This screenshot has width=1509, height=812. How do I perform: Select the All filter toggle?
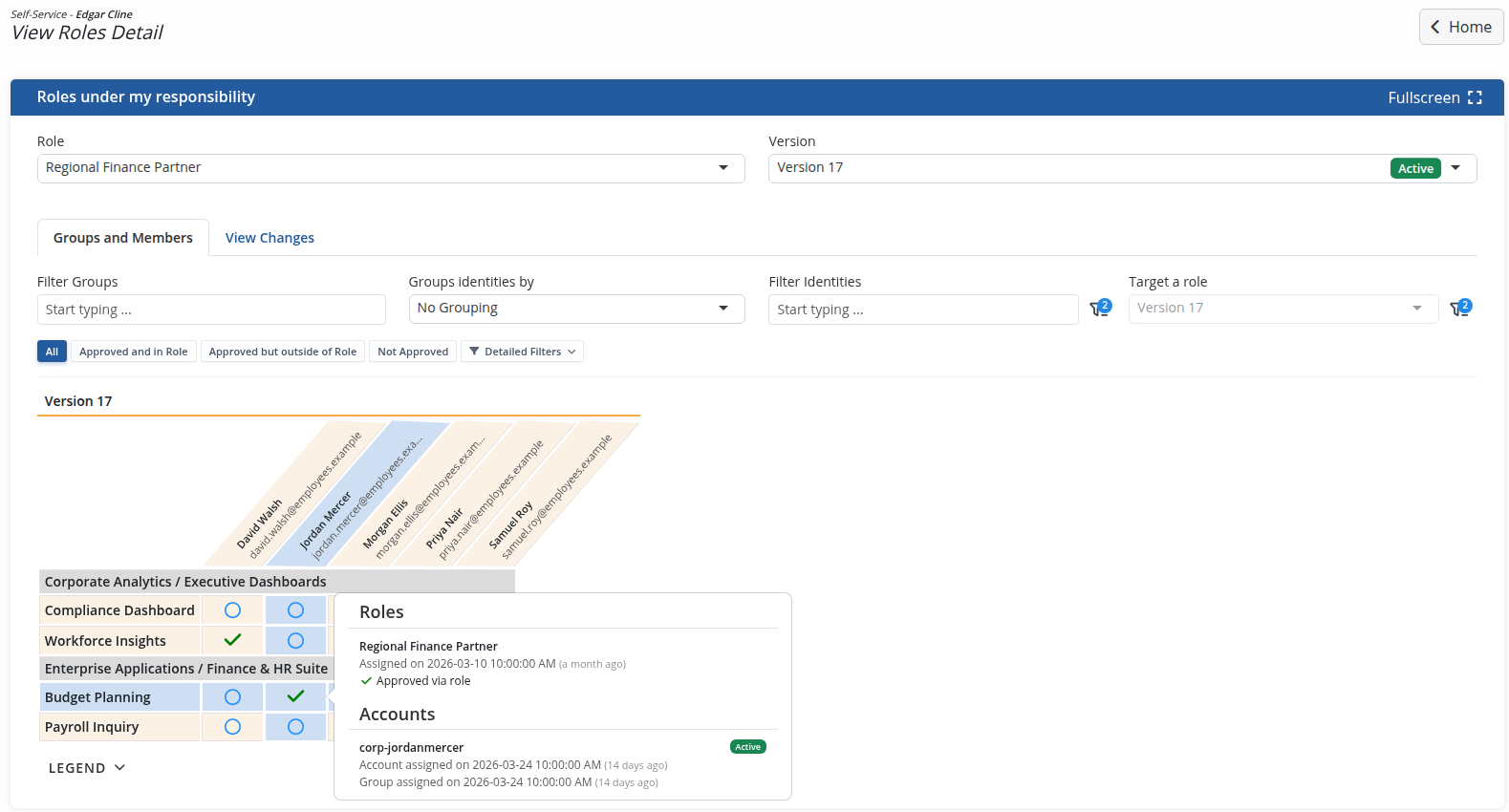pos(52,352)
